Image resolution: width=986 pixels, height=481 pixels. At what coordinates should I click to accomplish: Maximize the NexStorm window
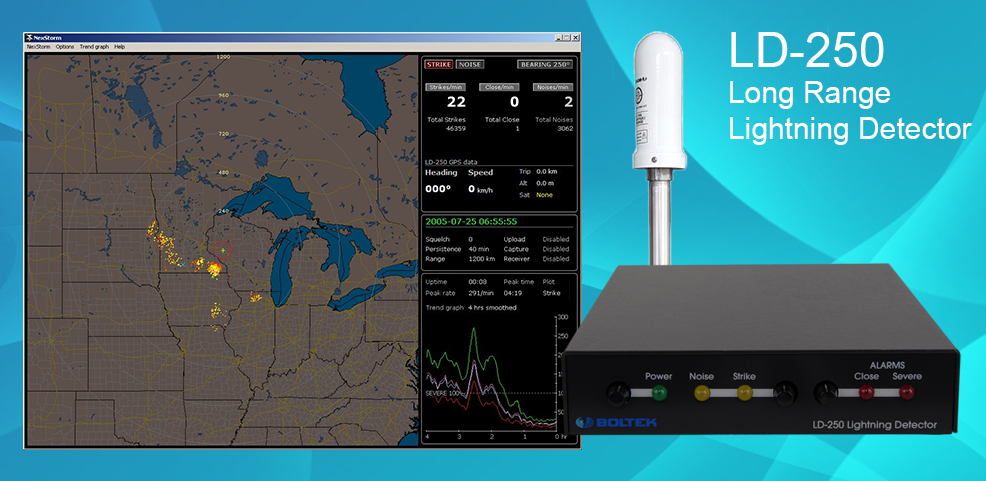(567, 38)
